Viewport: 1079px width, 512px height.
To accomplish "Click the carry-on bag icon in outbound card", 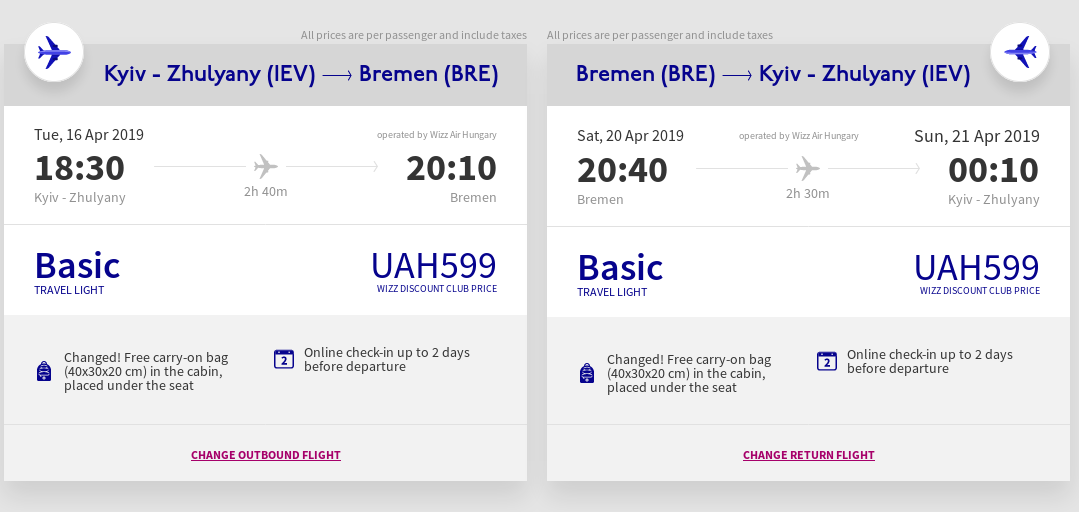I will pos(44,371).
